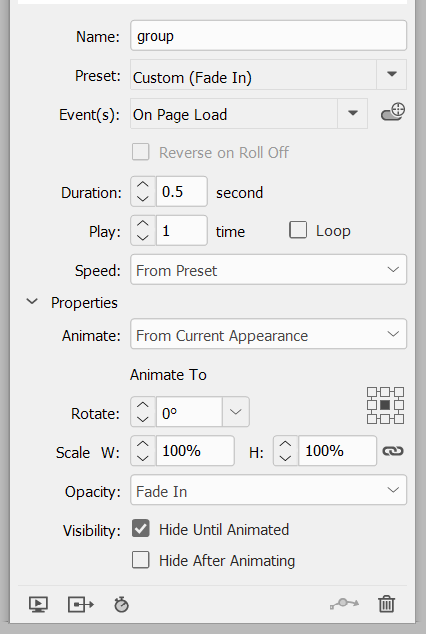The width and height of the screenshot is (426, 634).
Task: Enable the Loop checkbox
Action: pos(298,230)
